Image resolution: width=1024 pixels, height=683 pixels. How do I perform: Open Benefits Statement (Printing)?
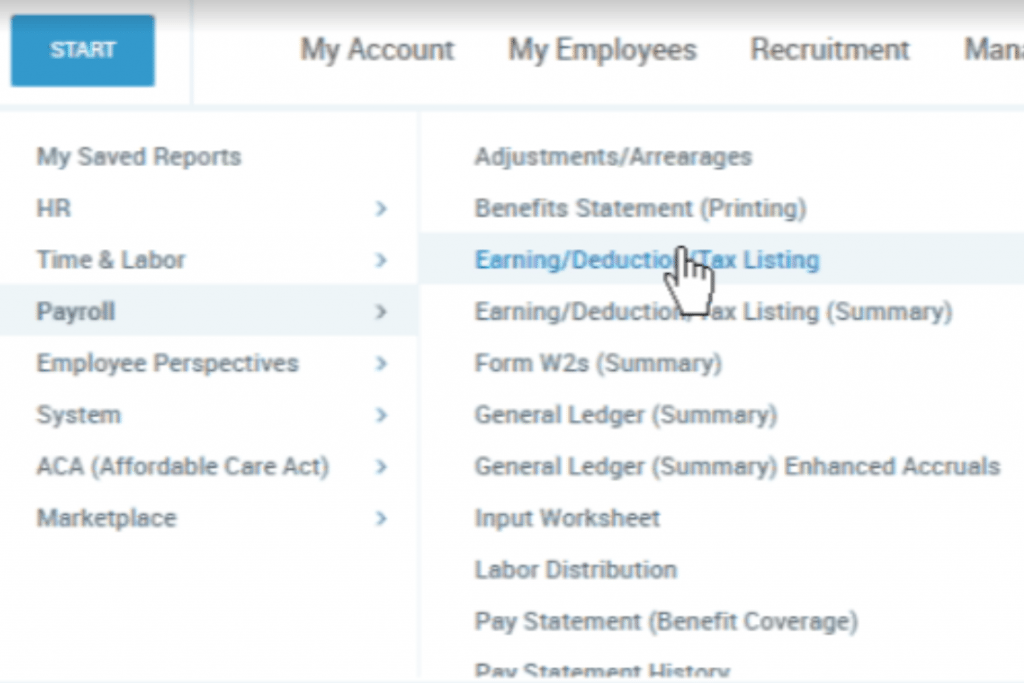(644, 208)
